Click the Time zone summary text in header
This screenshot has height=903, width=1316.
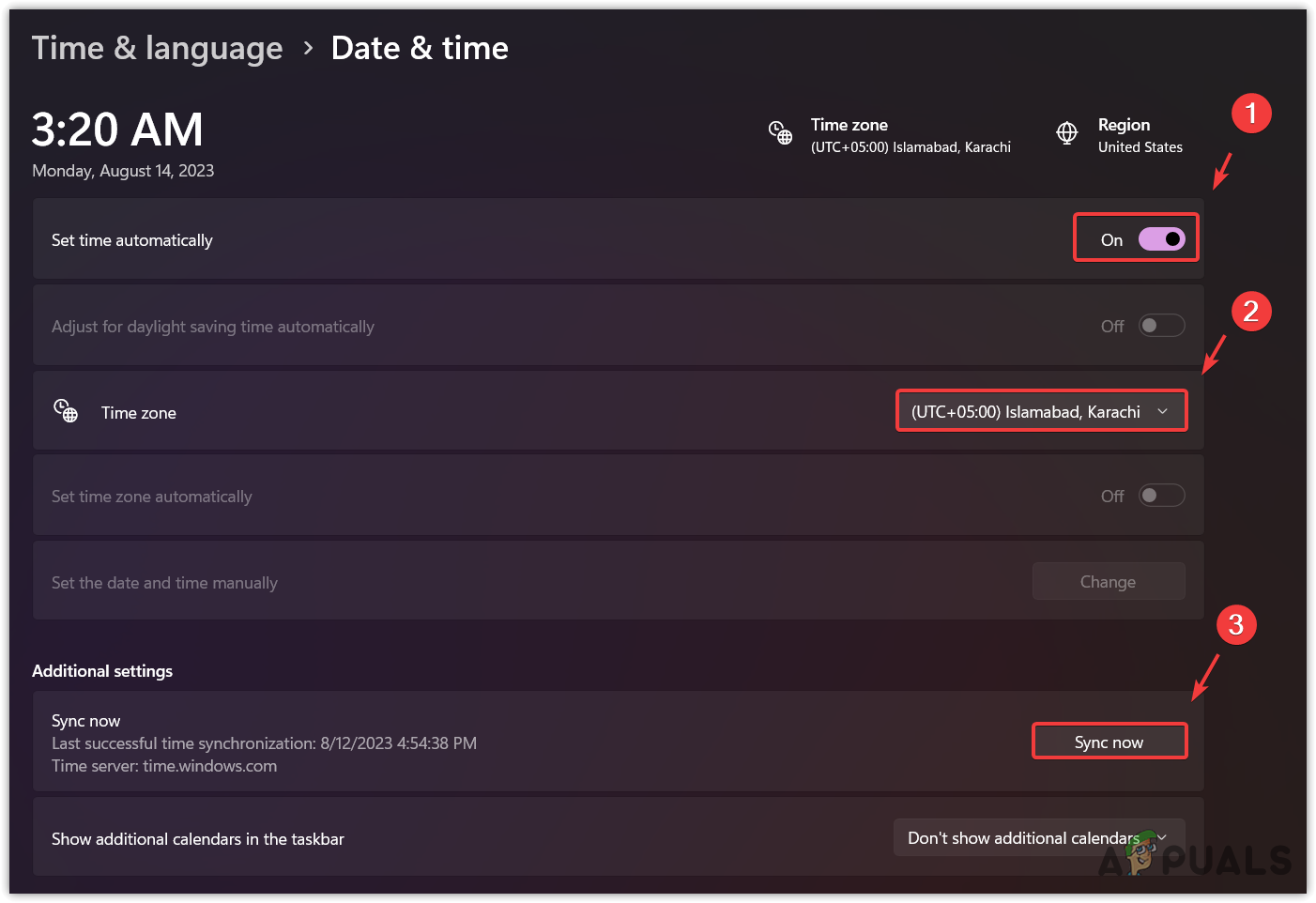(910, 135)
